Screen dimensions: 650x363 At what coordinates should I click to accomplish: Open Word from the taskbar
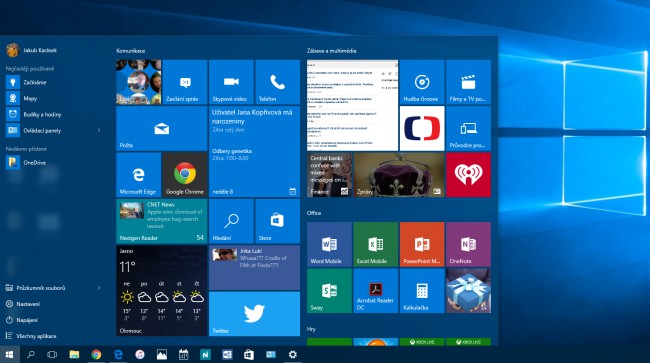[x=227, y=355]
